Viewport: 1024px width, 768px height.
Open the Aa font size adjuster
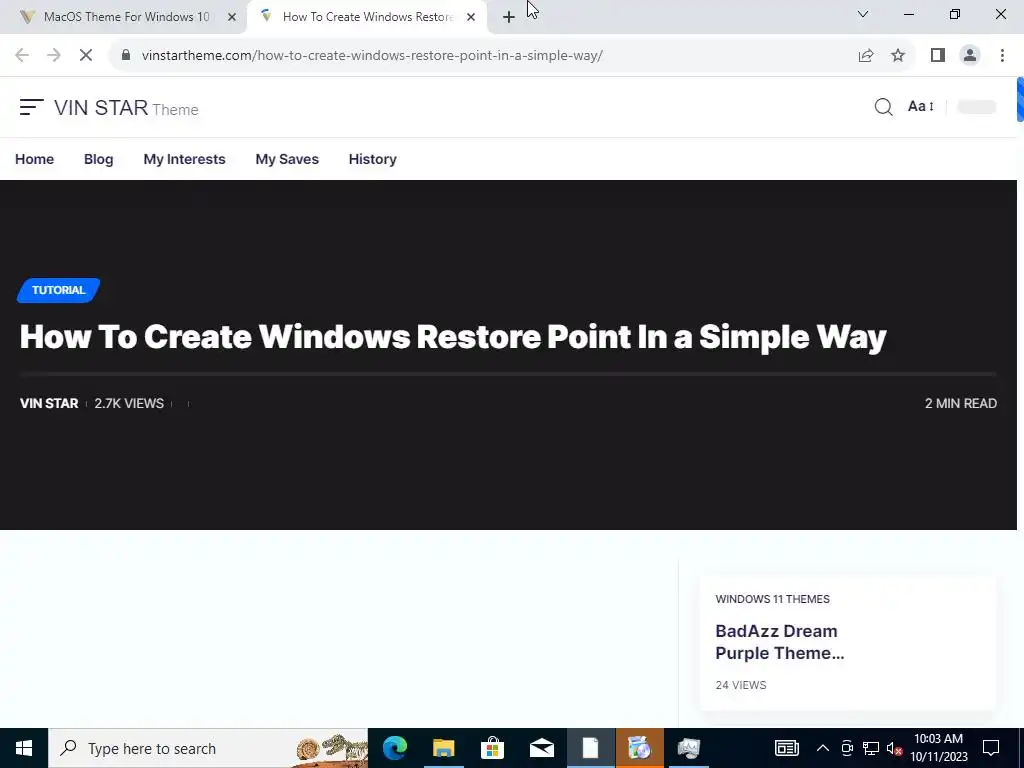[921, 106]
